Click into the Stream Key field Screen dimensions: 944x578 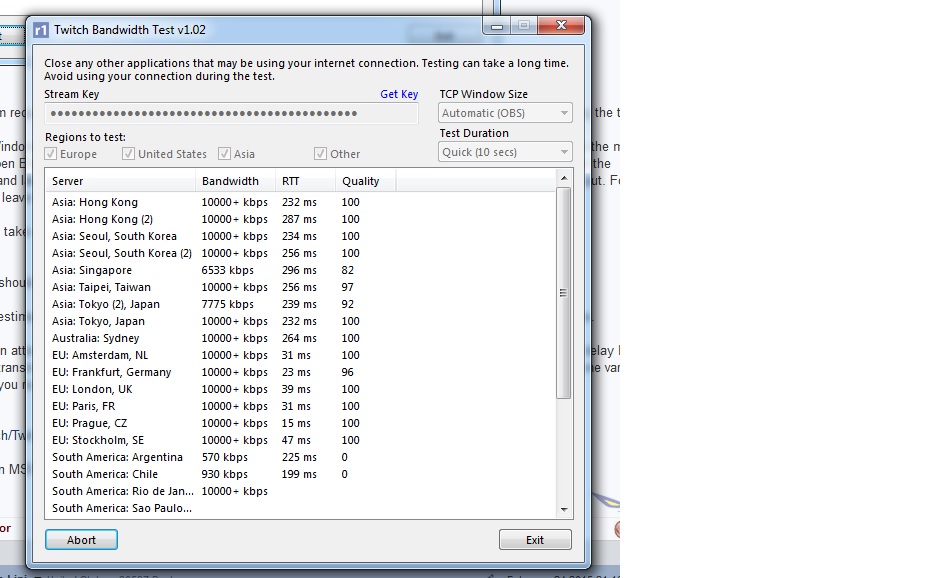[231, 113]
